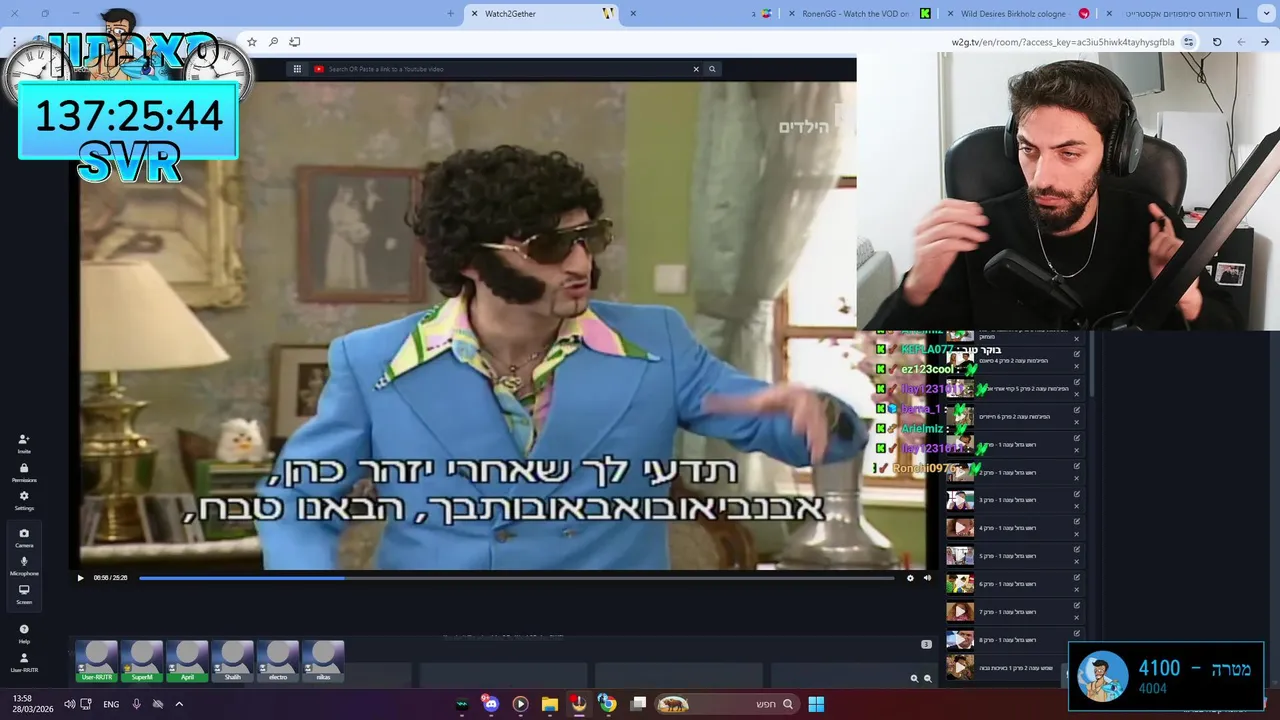Select the YouTube source icon in search bar

pos(319,69)
